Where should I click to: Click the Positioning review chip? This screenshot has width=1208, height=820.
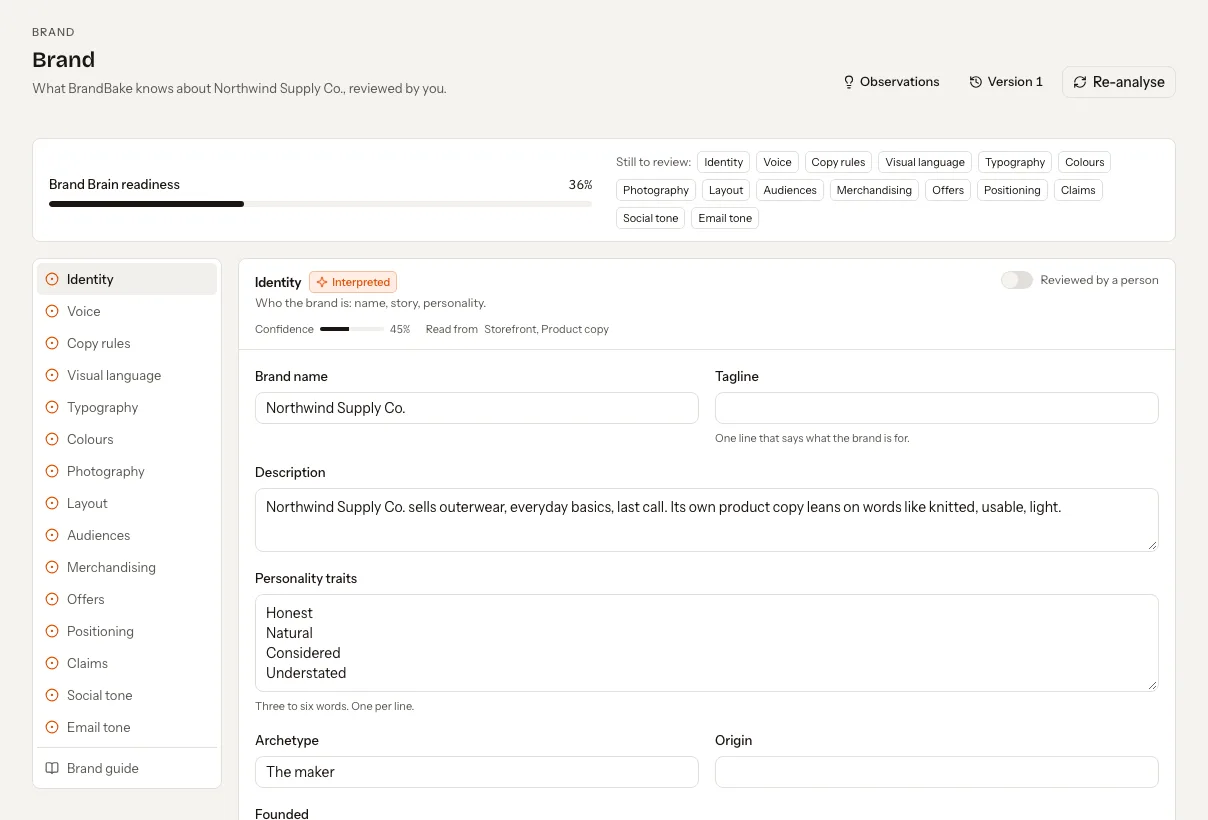tap(1012, 190)
